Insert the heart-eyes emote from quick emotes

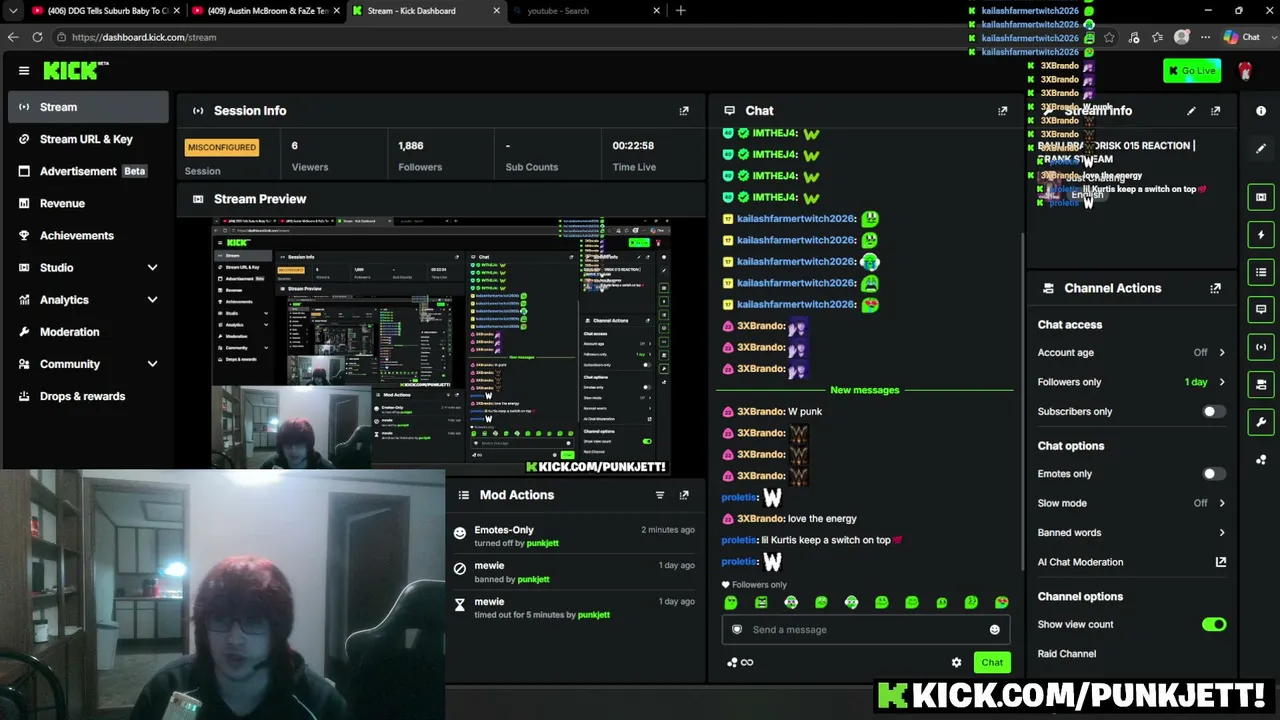coord(1001,602)
